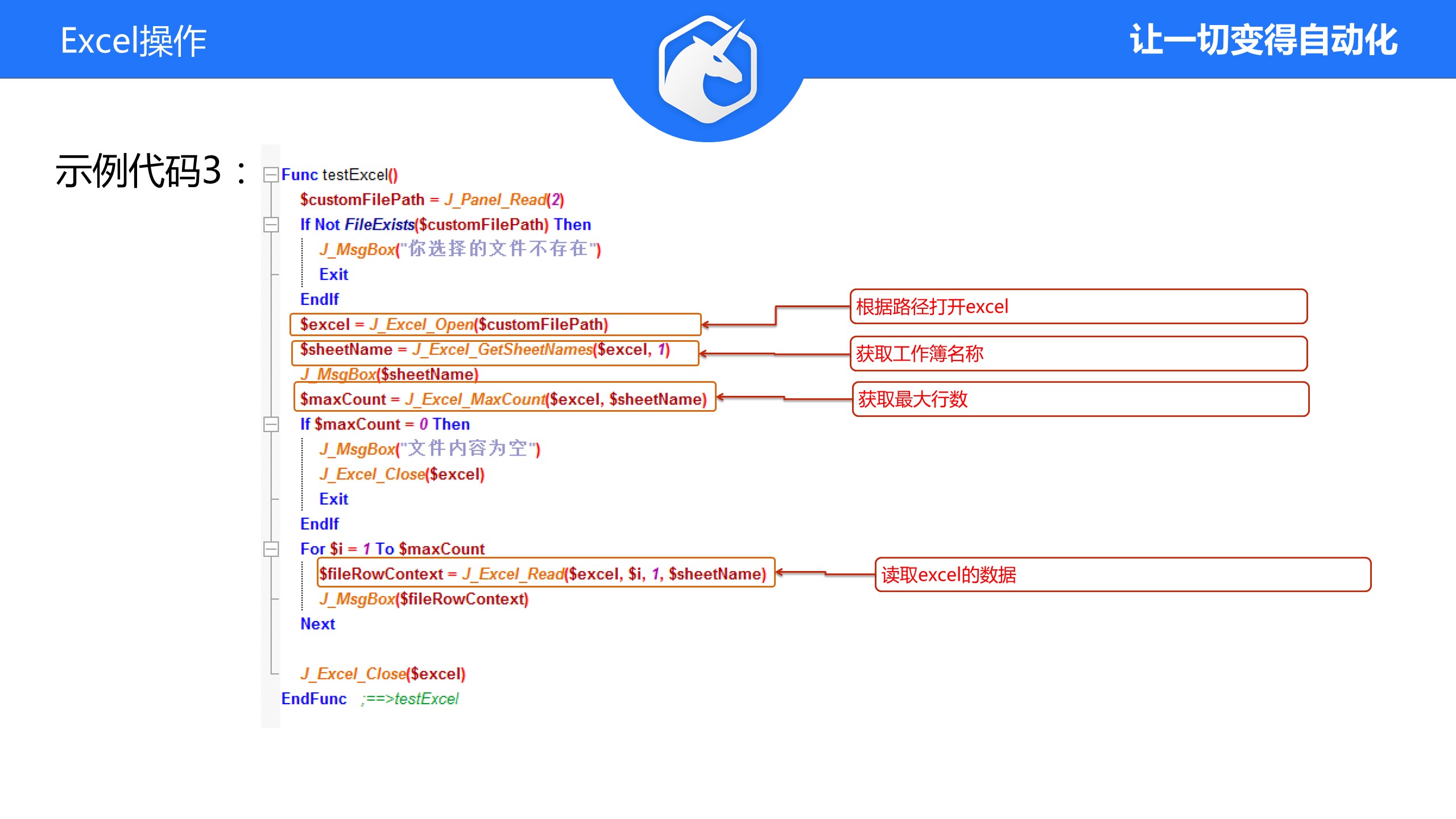Click the J_Excel_MaxCount code line
Viewport: 1456px width, 819px height.
point(504,399)
